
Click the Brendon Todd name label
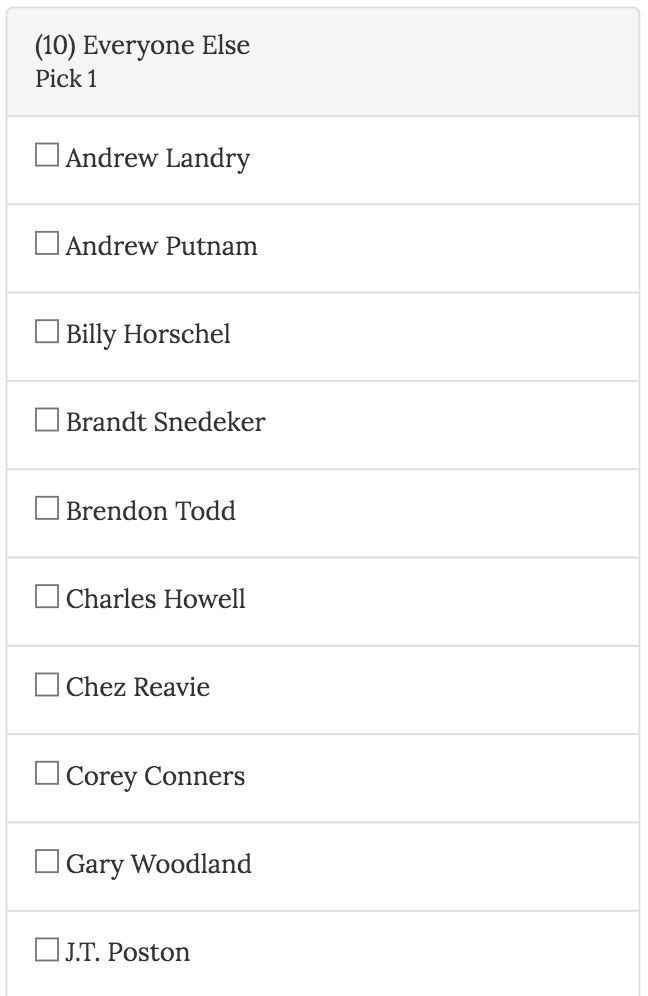(x=151, y=511)
